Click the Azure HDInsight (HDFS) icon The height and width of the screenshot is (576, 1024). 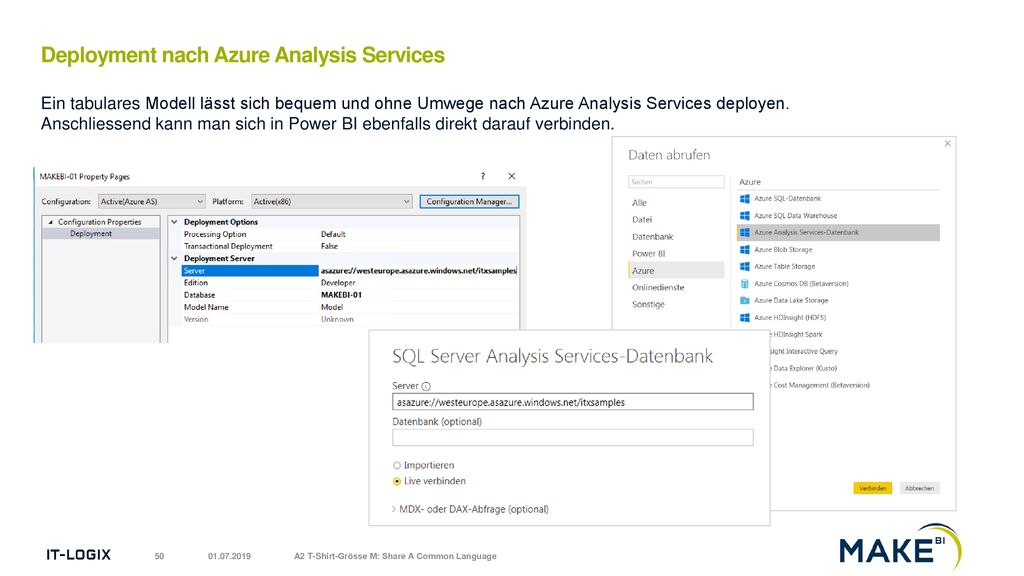click(x=744, y=317)
